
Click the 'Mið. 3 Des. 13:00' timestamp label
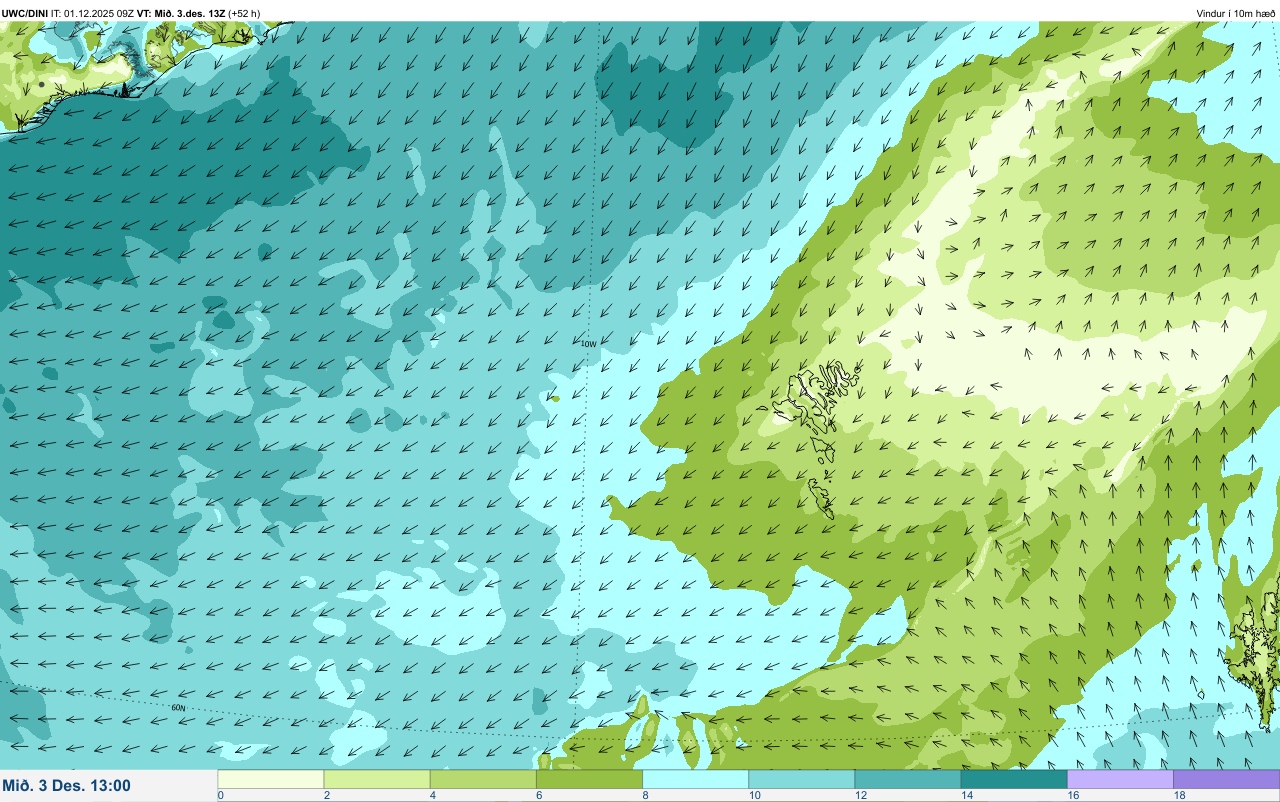67,785
